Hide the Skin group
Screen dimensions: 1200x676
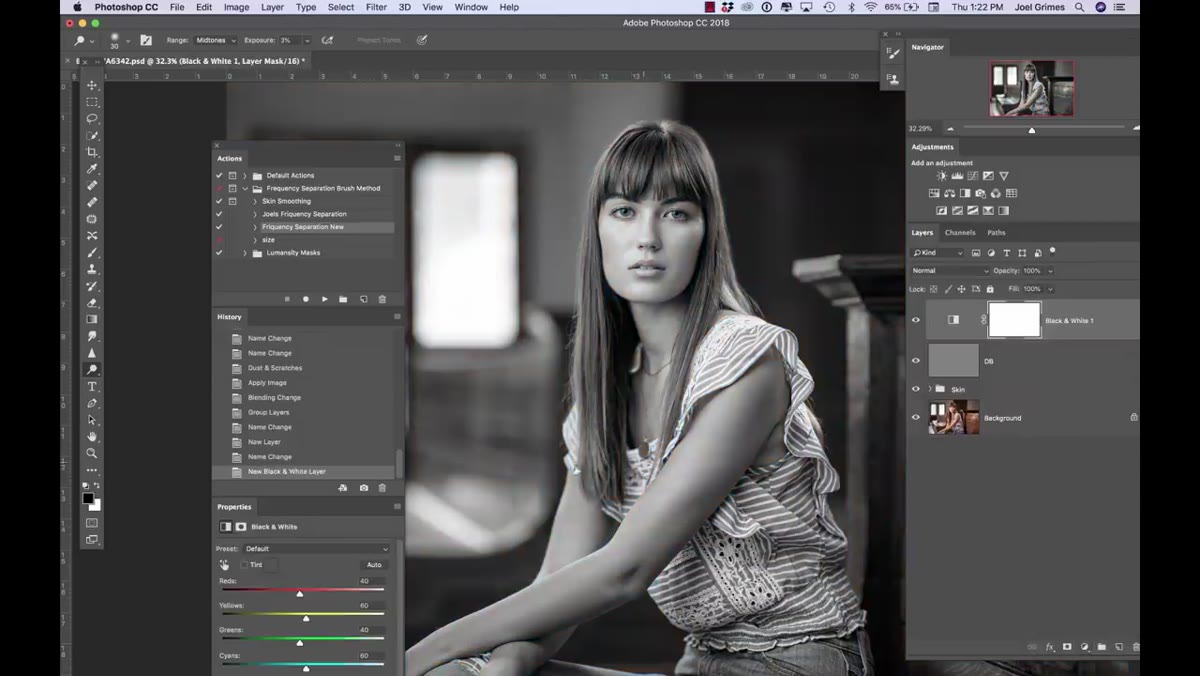tap(915, 389)
